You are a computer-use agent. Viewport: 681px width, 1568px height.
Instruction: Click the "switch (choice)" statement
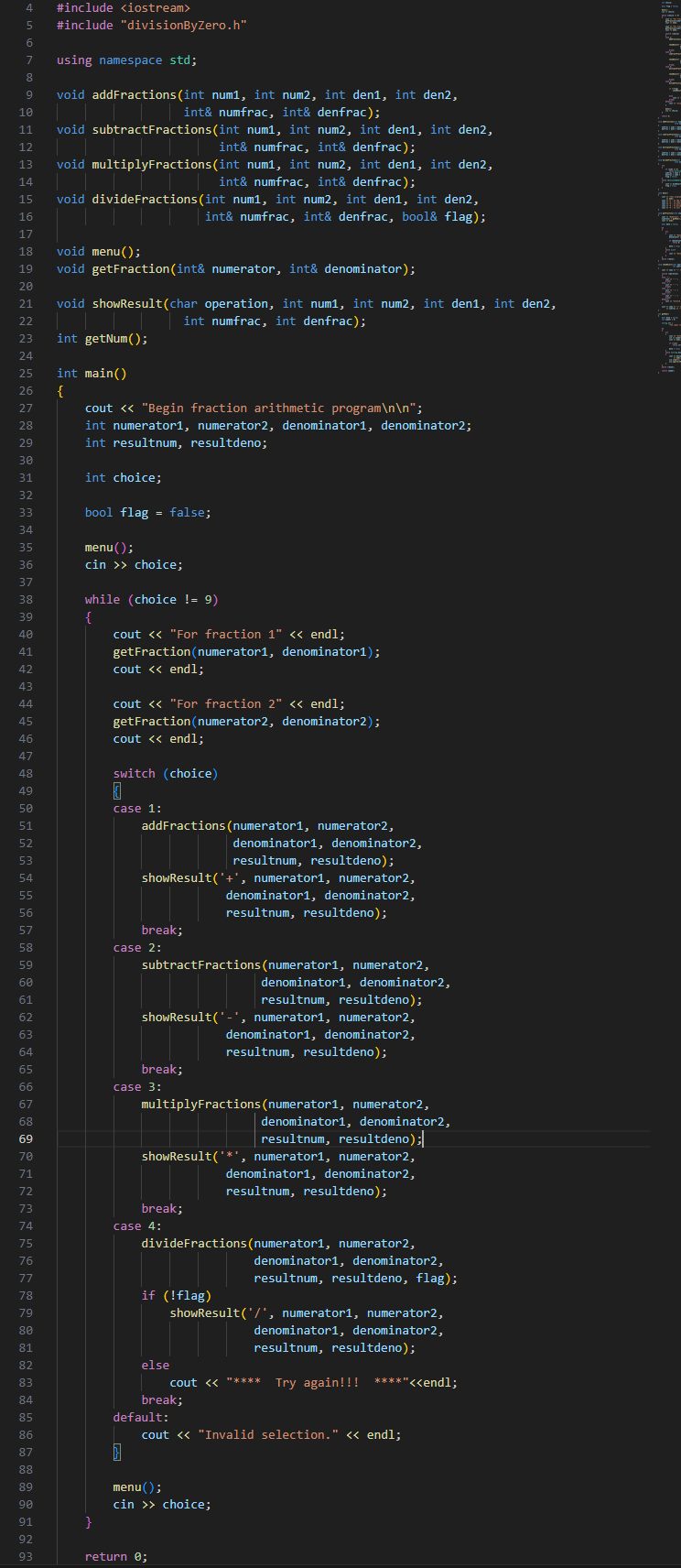pyautogui.click(x=166, y=773)
